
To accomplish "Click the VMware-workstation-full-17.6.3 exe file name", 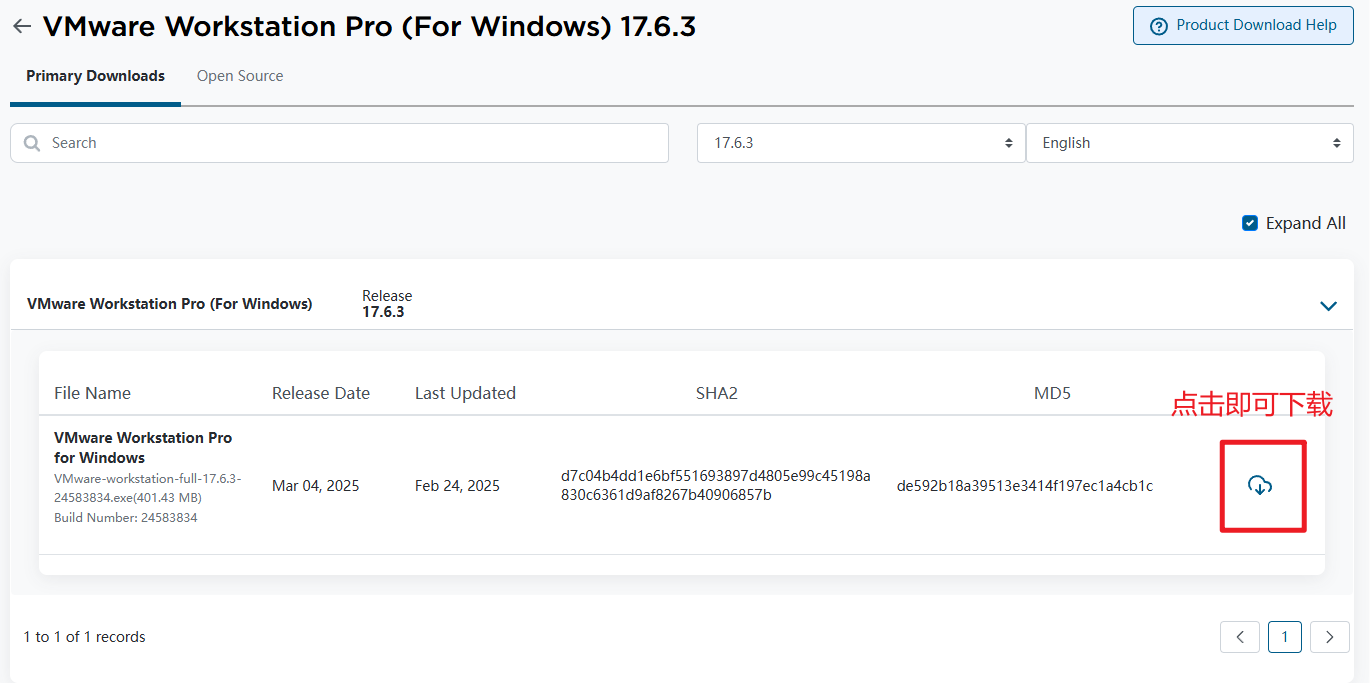I will [148, 488].
